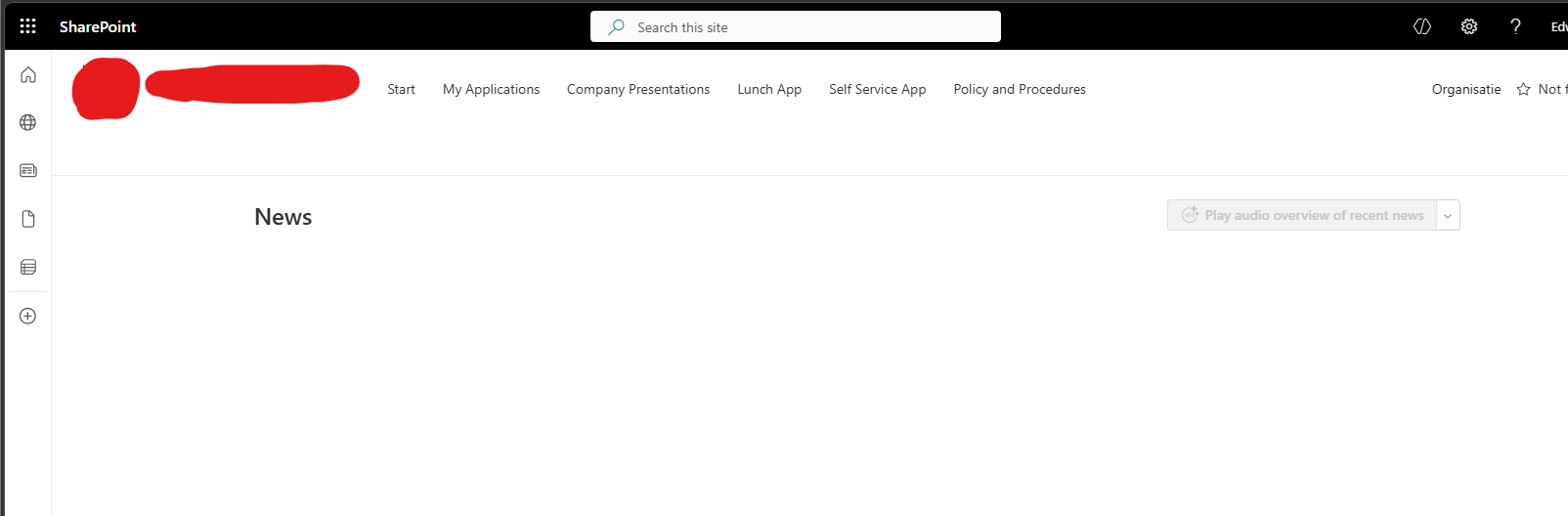
Task: Open the Start navigation item
Action: [401, 89]
